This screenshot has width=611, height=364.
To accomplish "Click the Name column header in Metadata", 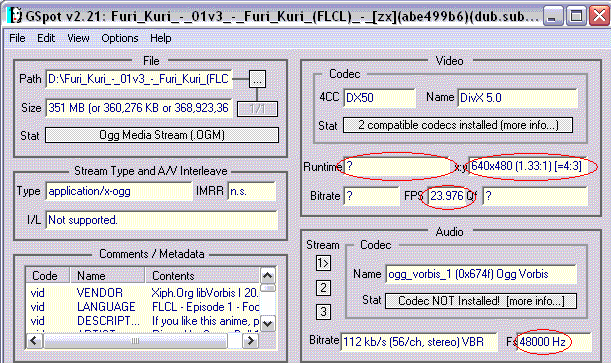I will point(107,276).
